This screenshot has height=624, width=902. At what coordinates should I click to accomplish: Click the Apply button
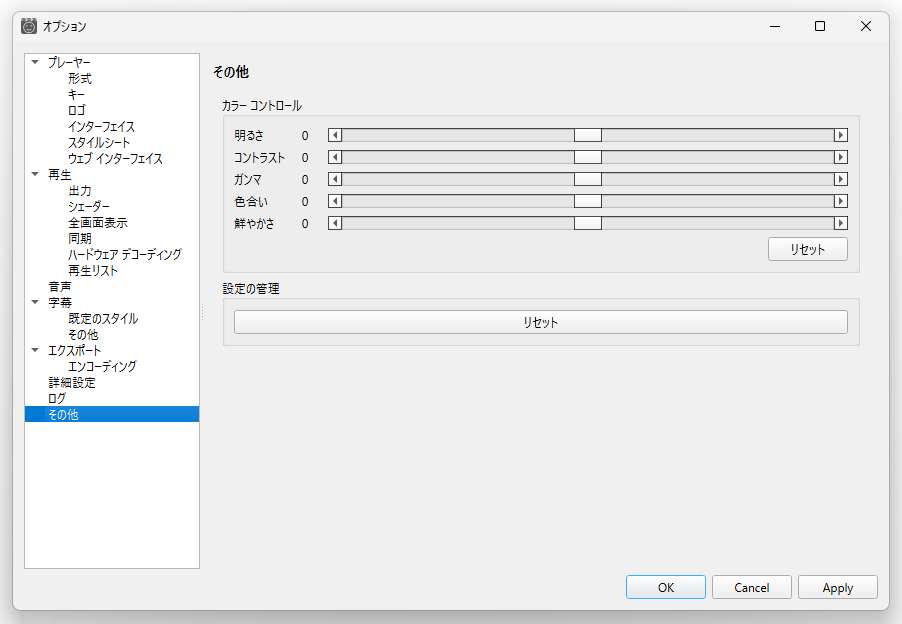(x=837, y=587)
